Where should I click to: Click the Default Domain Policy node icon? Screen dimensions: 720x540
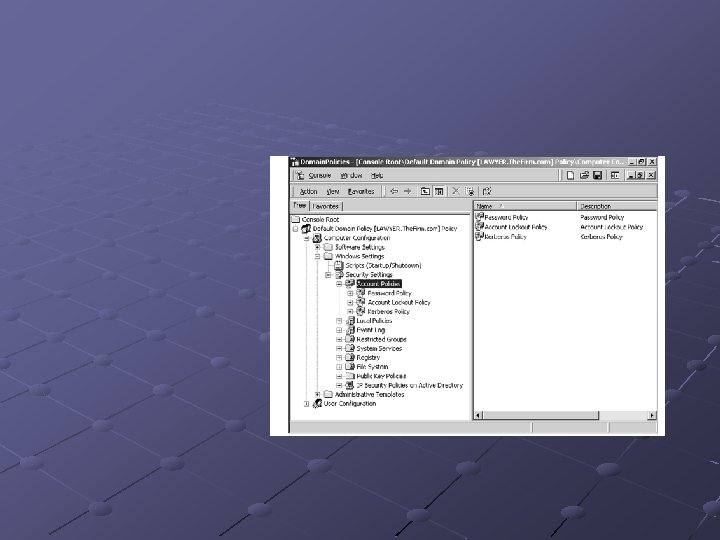tap(306, 228)
